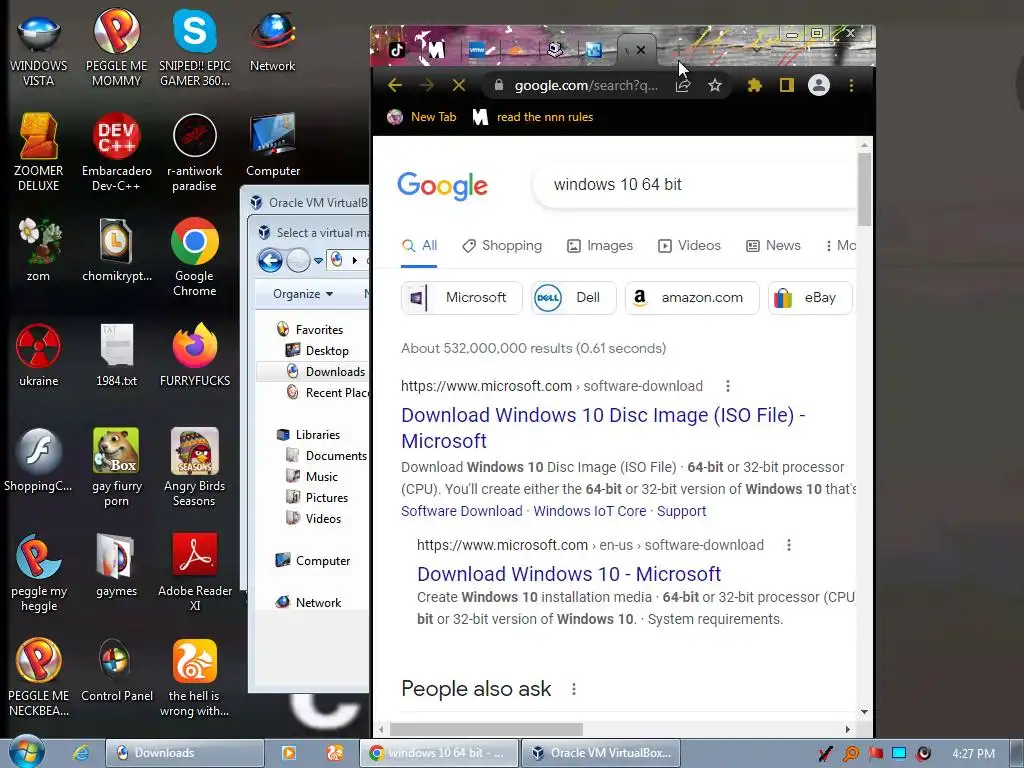Image resolution: width=1024 pixels, height=768 pixels.
Task: Stop loading the page
Action: (459, 86)
